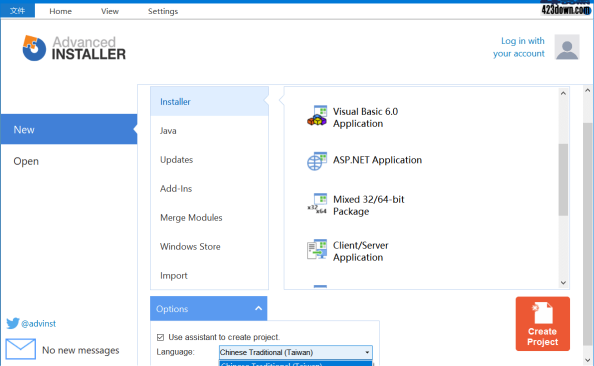594x366 pixels.
Task: Click Log in with your account link
Action: 519,47
